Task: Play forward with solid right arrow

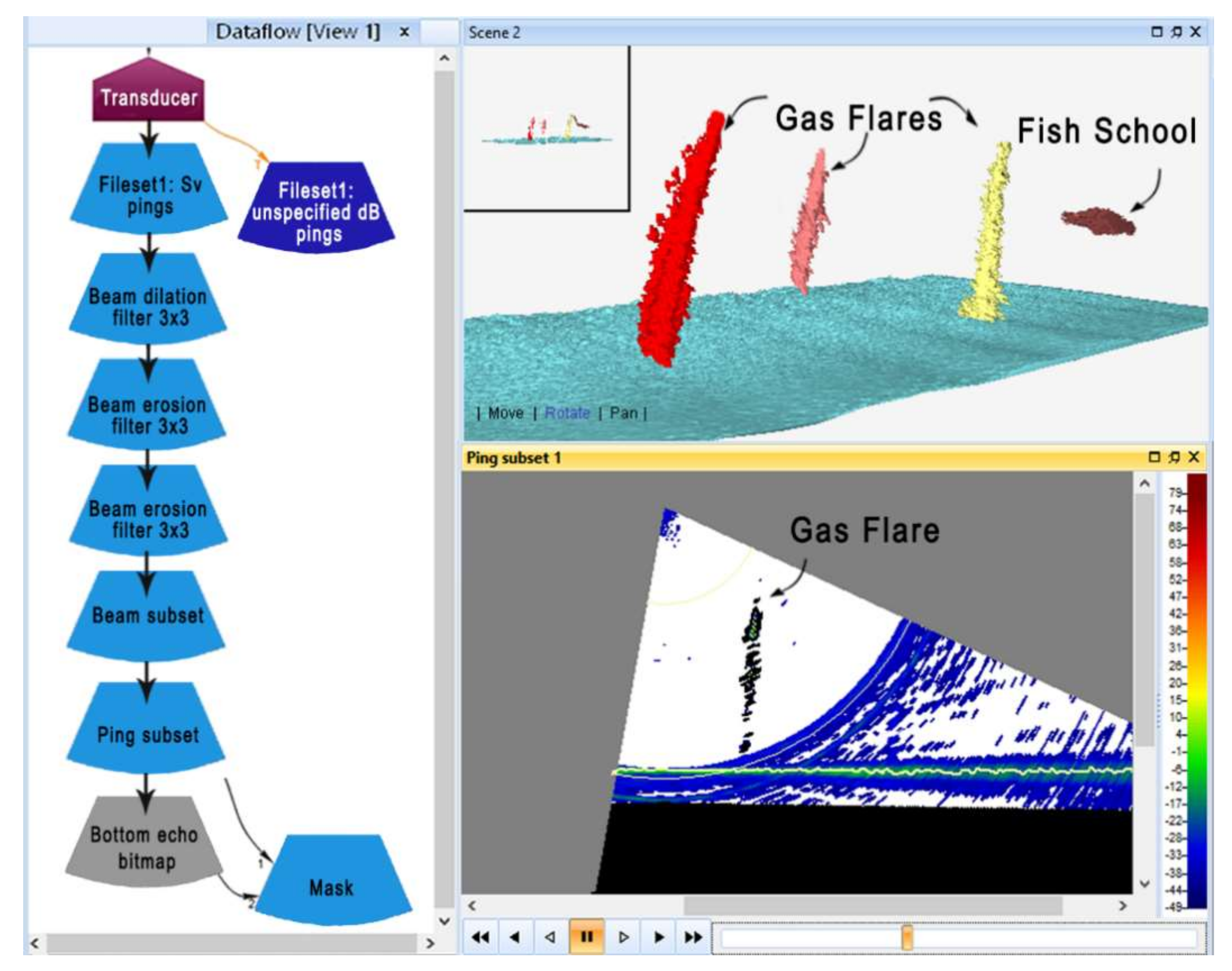Action: point(659,936)
